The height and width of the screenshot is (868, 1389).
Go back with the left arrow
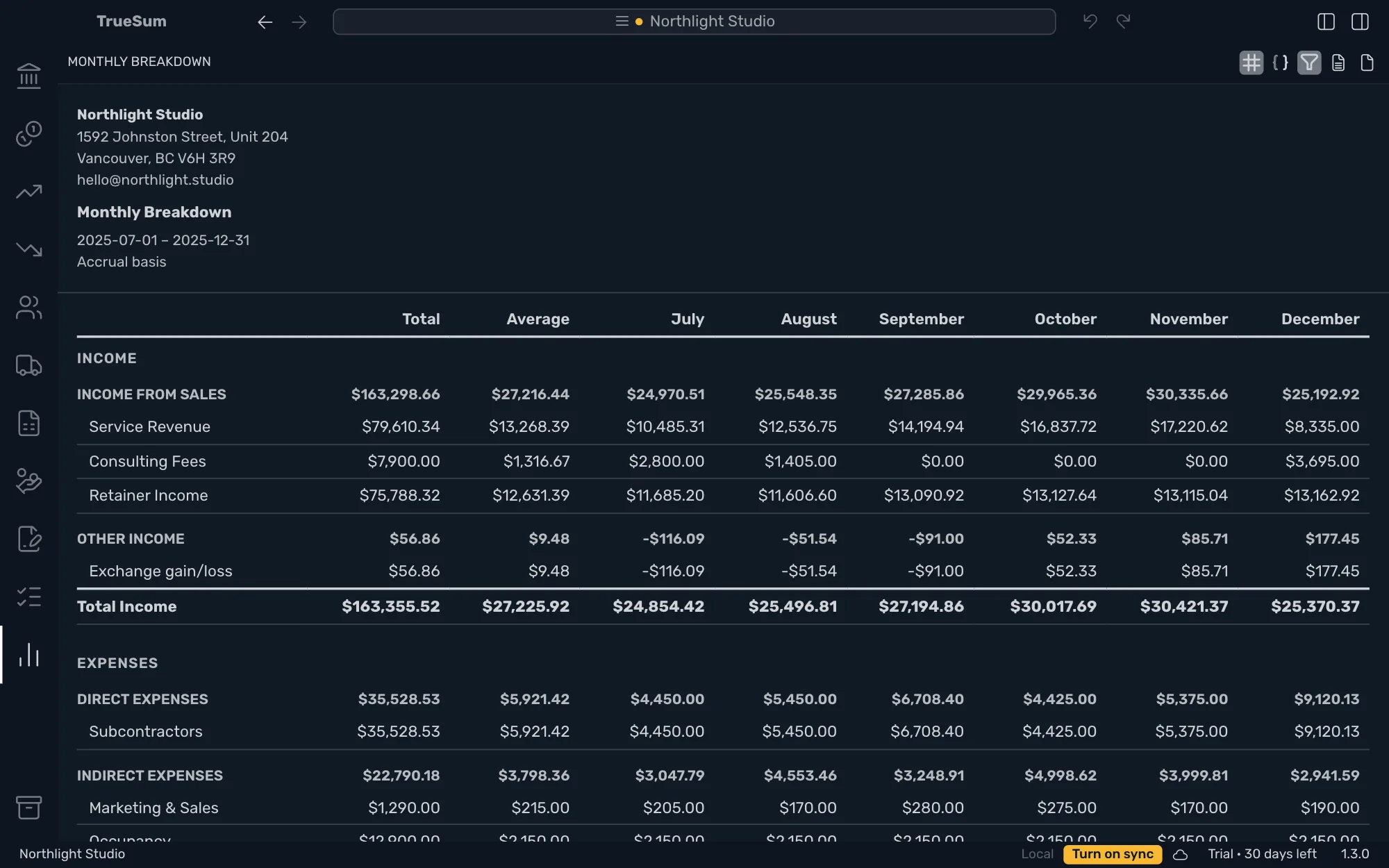(x=265, y=22)
